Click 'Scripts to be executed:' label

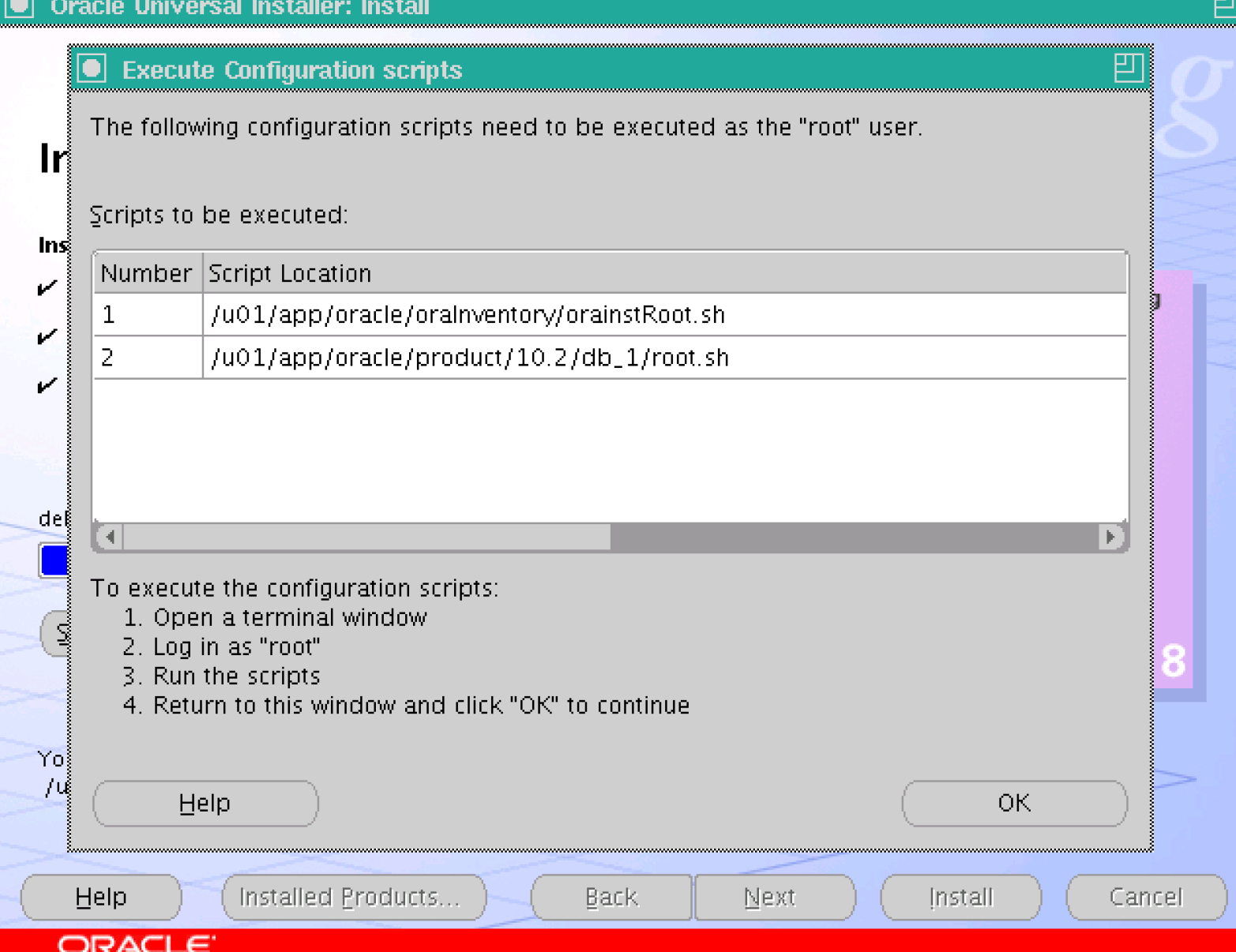219,215
